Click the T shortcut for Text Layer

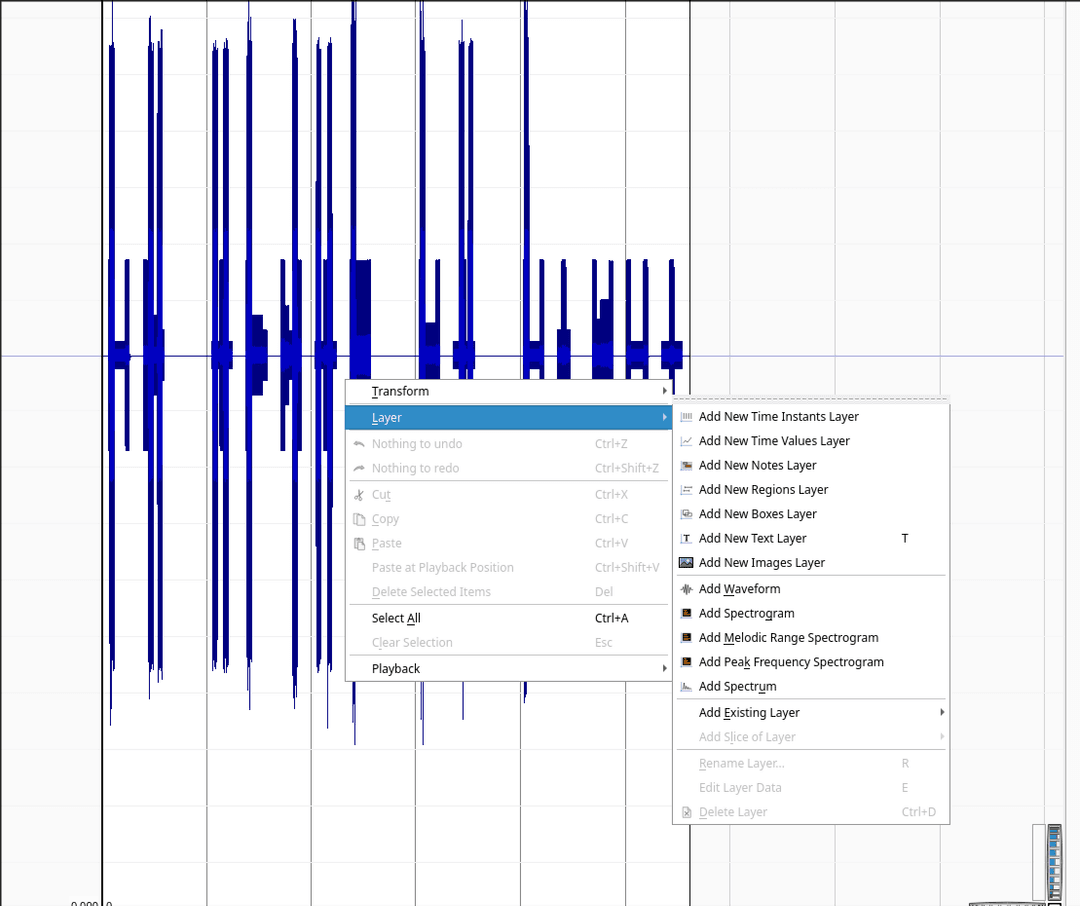905,539
